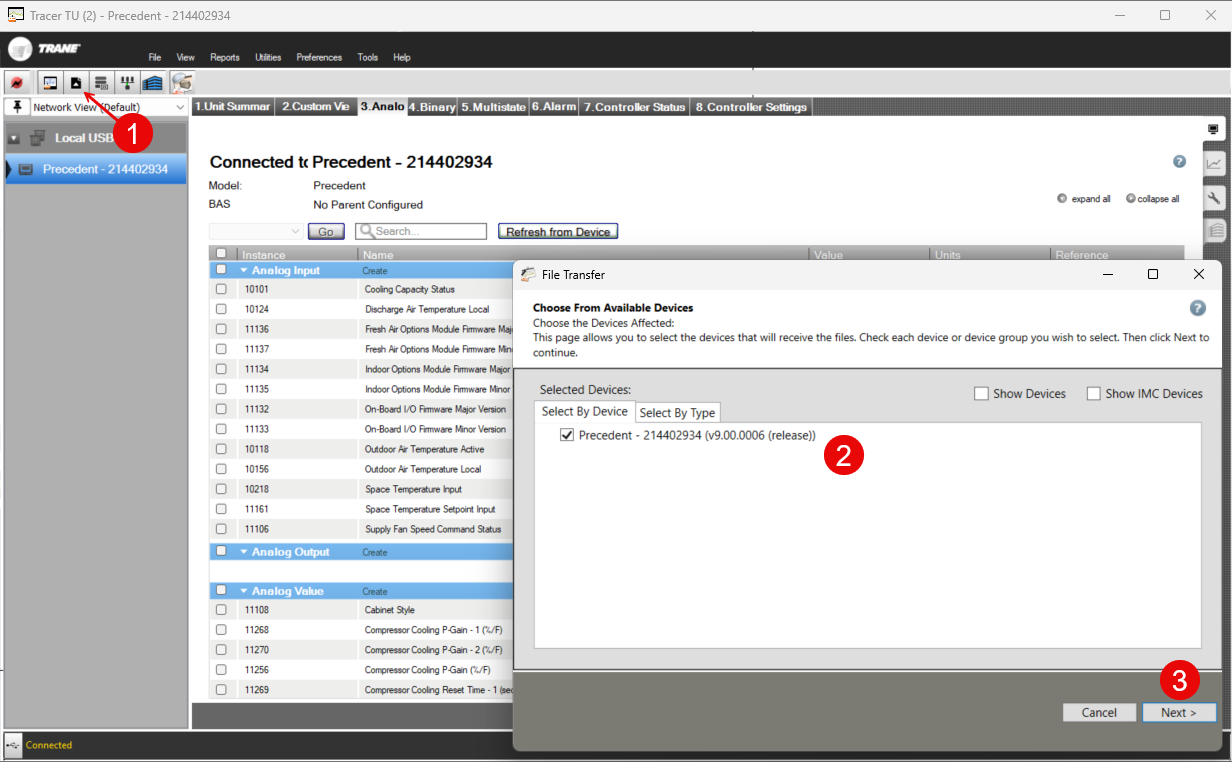
Task: Check the box for Discharge Air Temperature Local
Action: (221, 309)
